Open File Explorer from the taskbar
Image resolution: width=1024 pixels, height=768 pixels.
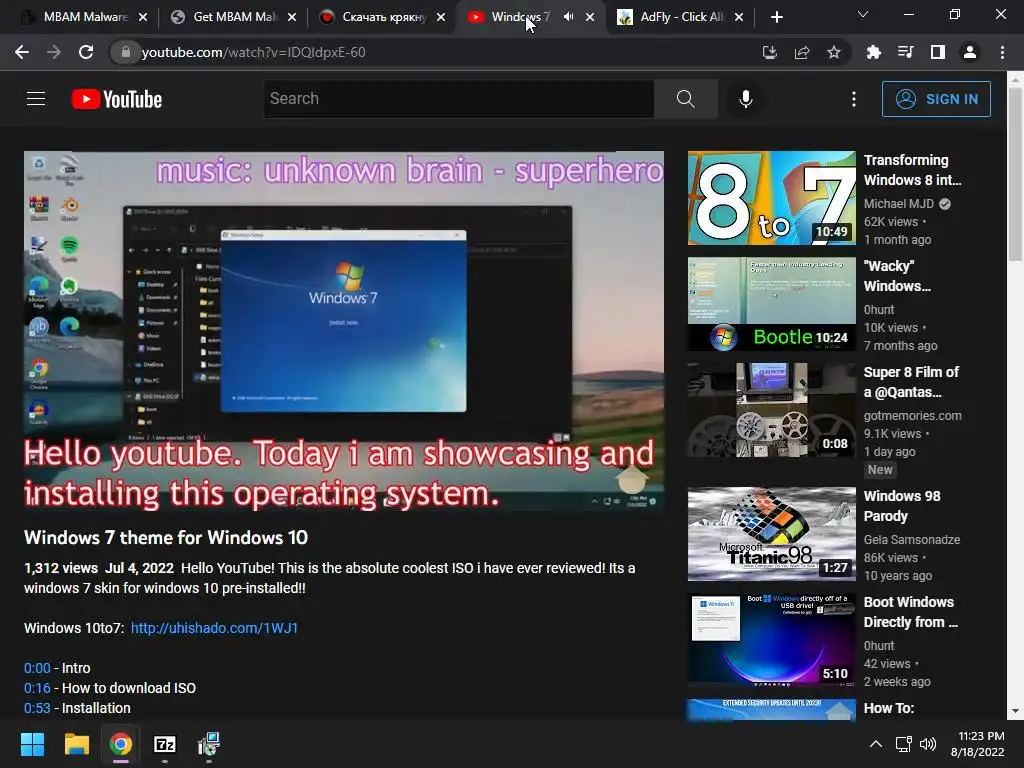click(76, 744)
